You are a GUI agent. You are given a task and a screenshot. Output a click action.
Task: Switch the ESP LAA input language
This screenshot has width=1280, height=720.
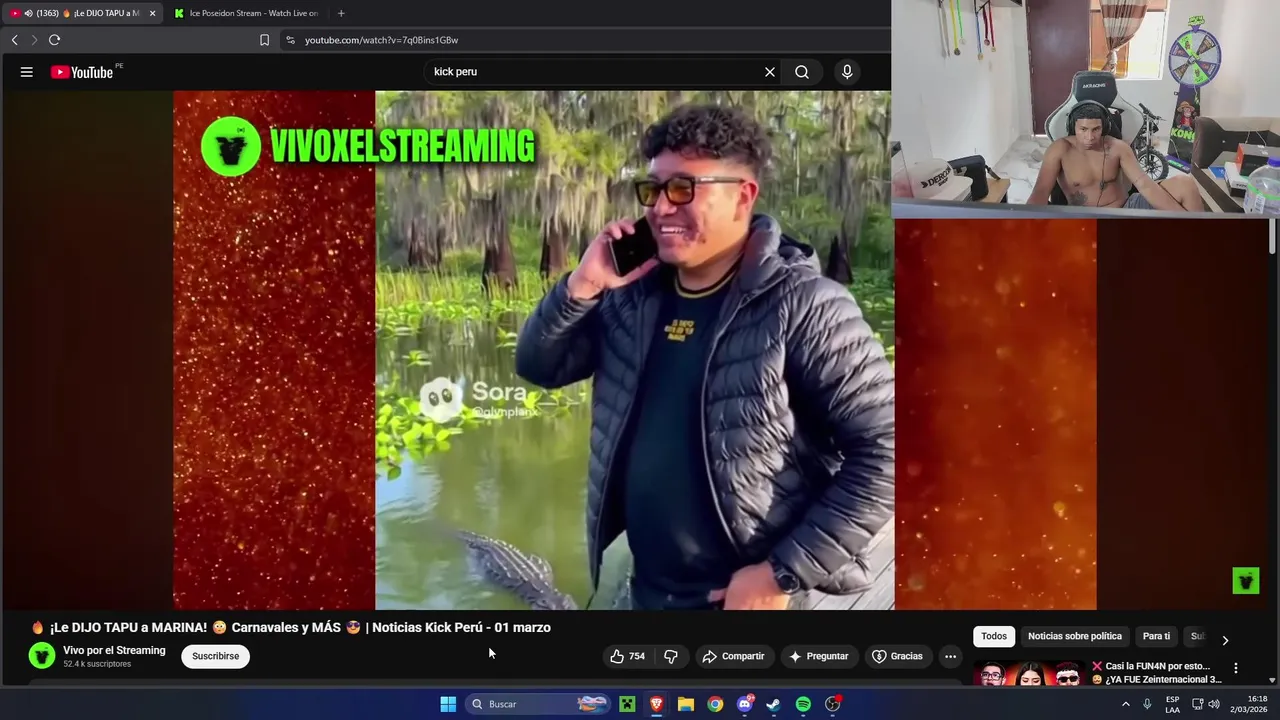pos(1172,704)
